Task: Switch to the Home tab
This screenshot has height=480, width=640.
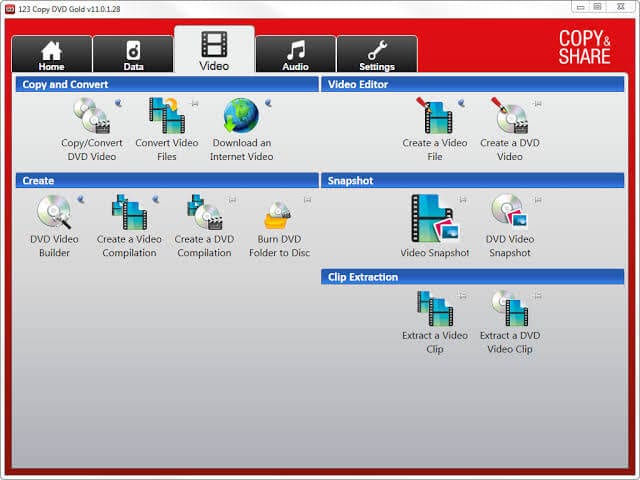Action: [51, 54]
